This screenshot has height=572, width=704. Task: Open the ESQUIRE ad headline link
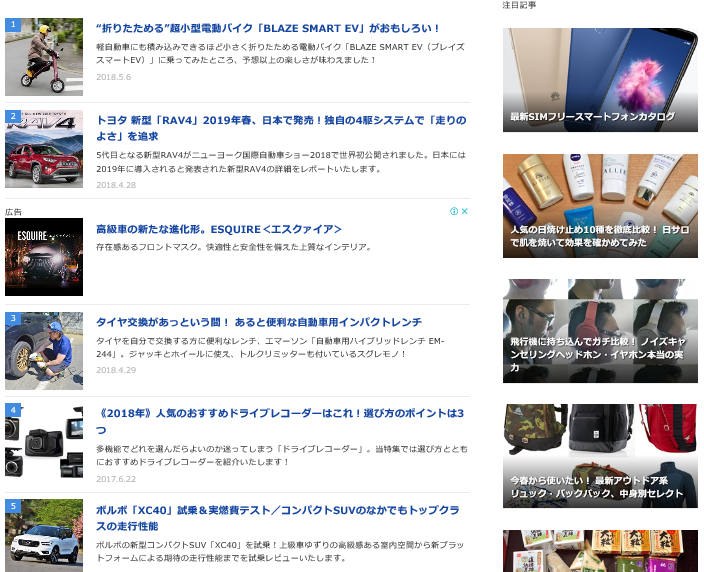[219, 229]
